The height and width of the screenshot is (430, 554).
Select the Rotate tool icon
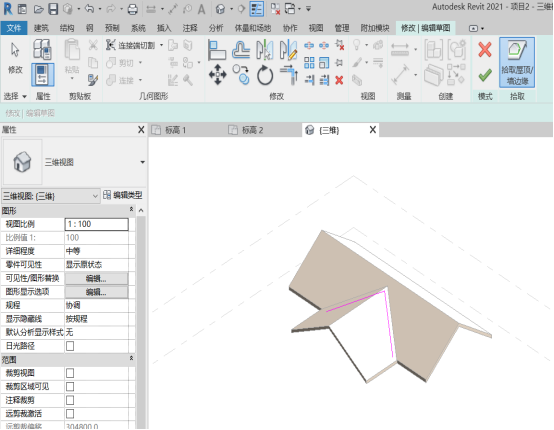[x=265, y=75]
